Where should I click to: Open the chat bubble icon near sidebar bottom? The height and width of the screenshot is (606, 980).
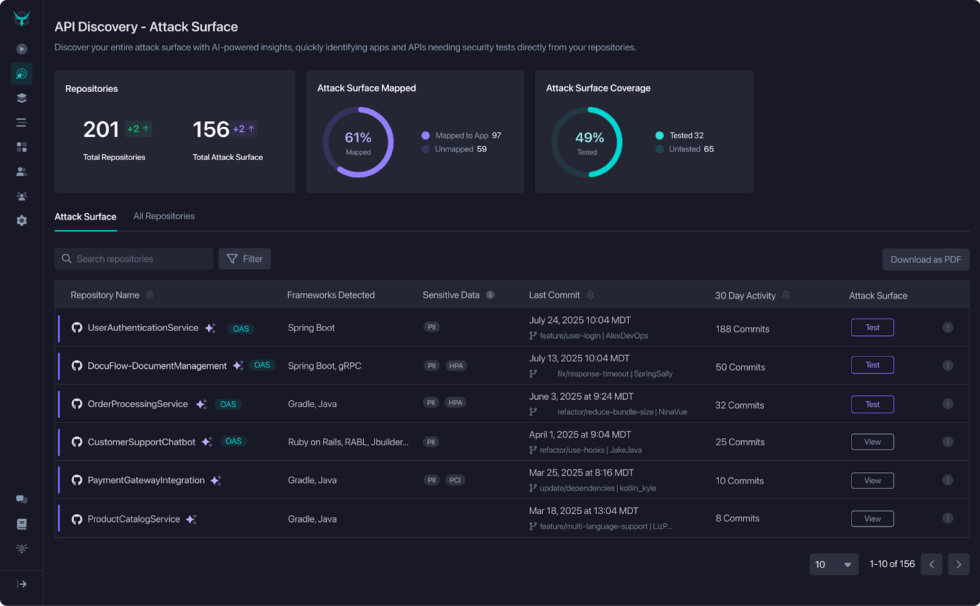pyautogui.click(x=20, y=498)
